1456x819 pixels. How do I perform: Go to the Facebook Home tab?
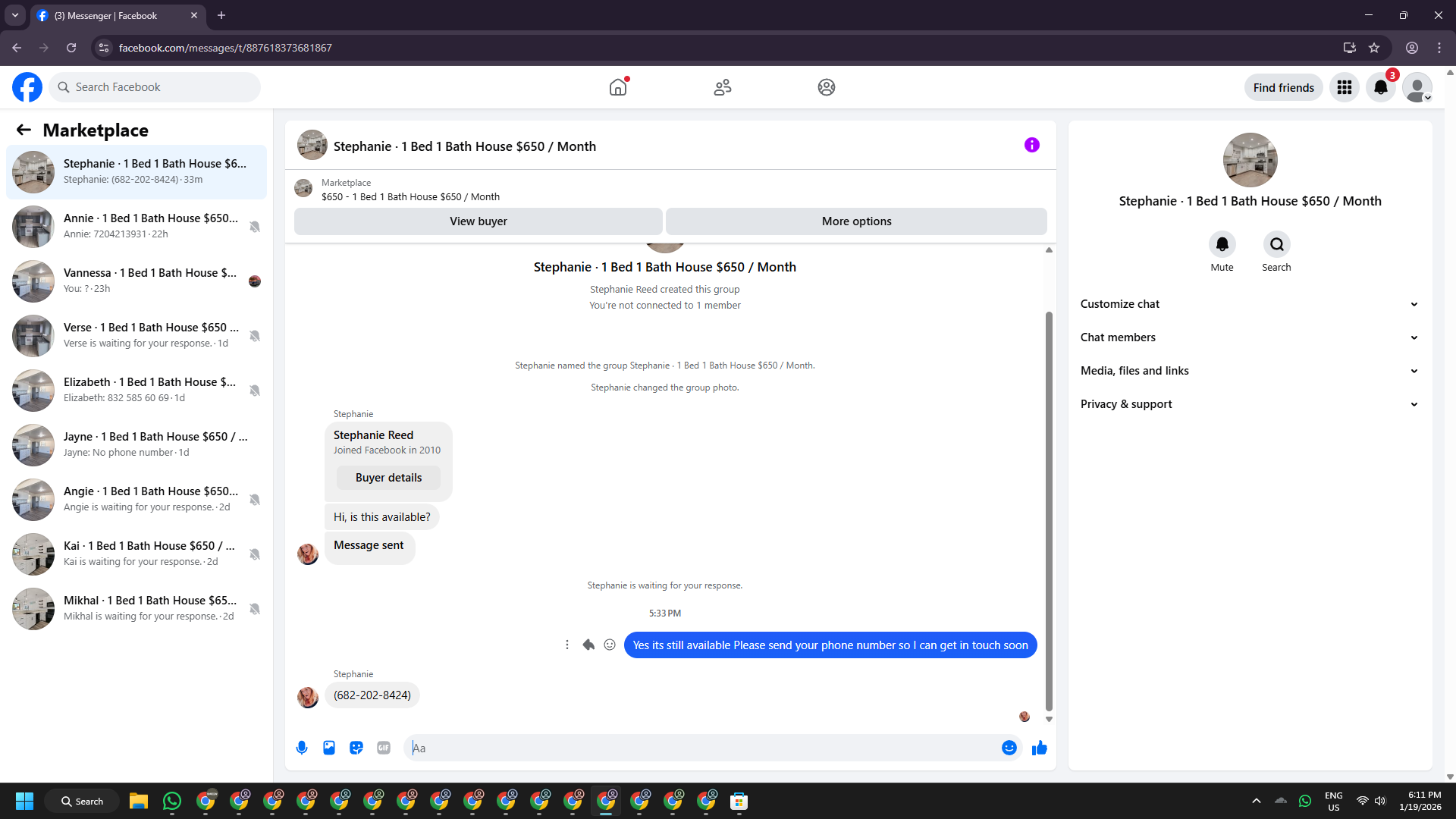click(x=618, y=87)
